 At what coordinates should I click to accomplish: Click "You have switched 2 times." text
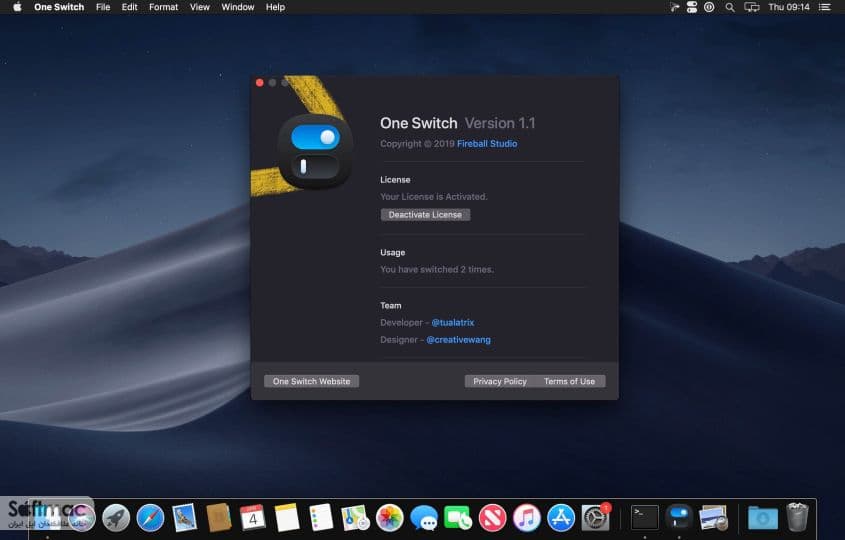(437, 269)
